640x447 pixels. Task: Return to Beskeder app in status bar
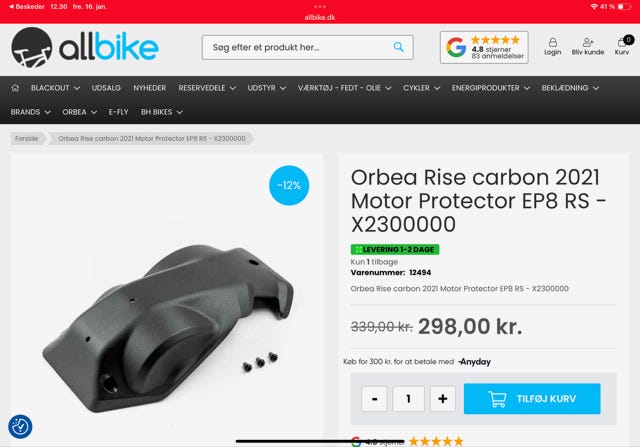point(27,7)
